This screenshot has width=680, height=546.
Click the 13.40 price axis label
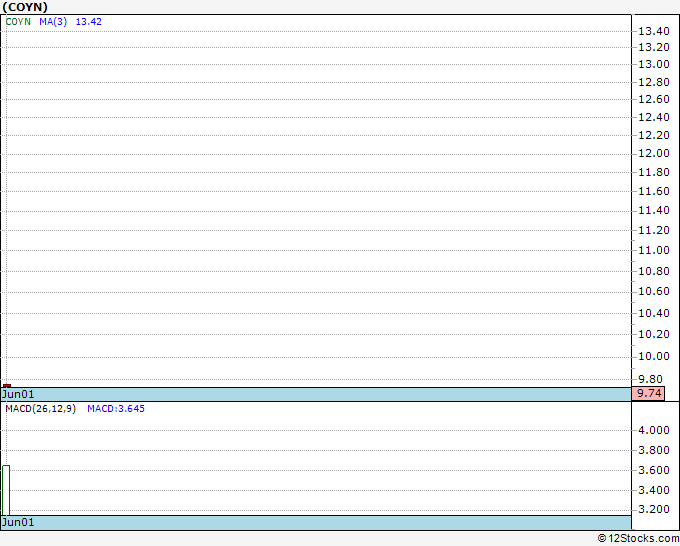click(x=654, y=31)
